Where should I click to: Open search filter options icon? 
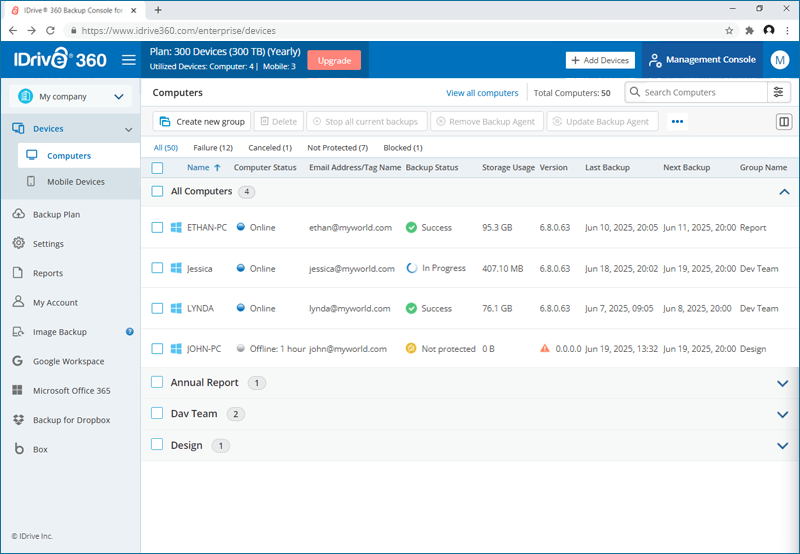pos(779,92)
